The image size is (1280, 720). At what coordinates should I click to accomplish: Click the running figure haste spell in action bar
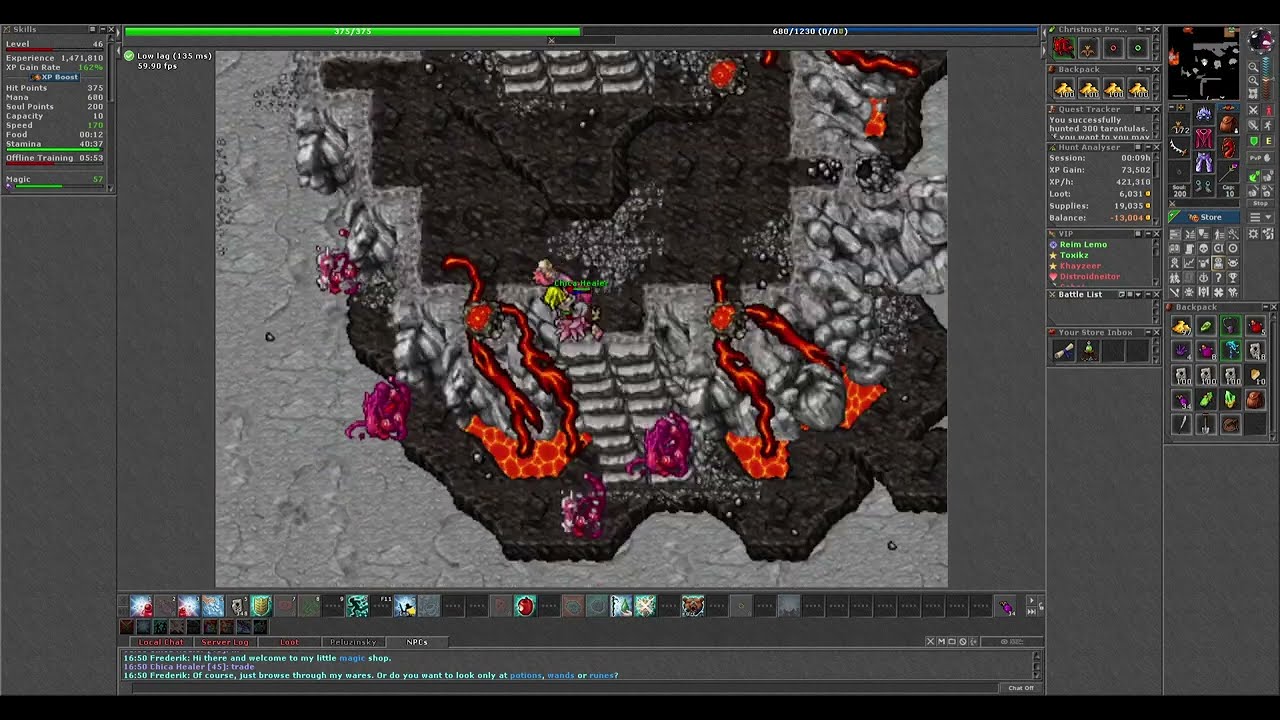(x=357, y=606)
